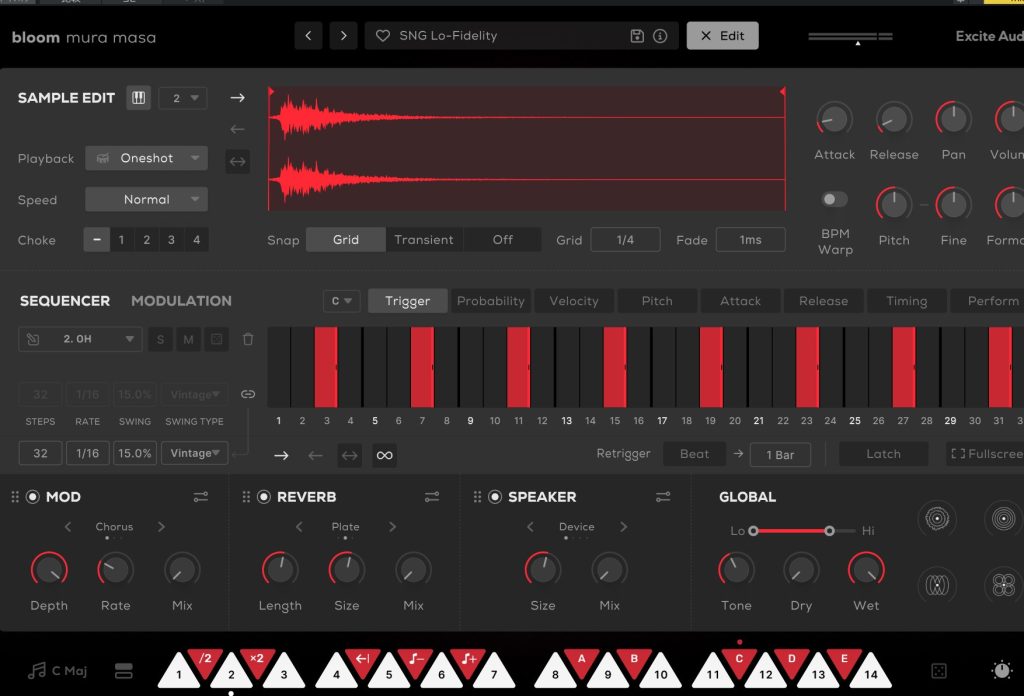Adjust the Global Lo-Hi range slider handle

tap(829, 531)
